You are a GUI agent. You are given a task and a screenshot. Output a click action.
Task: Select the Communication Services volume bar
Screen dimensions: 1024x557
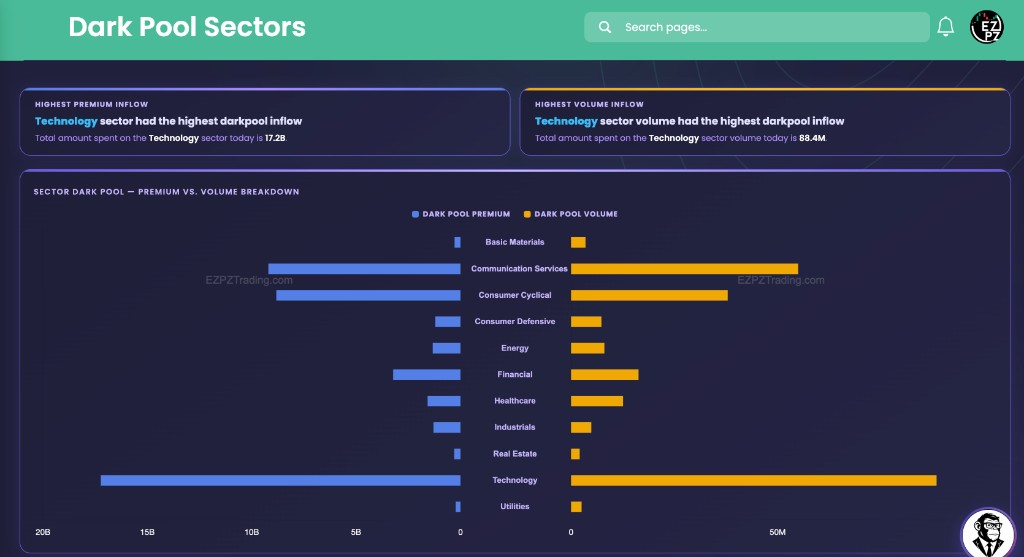click(x=684, y=269)
